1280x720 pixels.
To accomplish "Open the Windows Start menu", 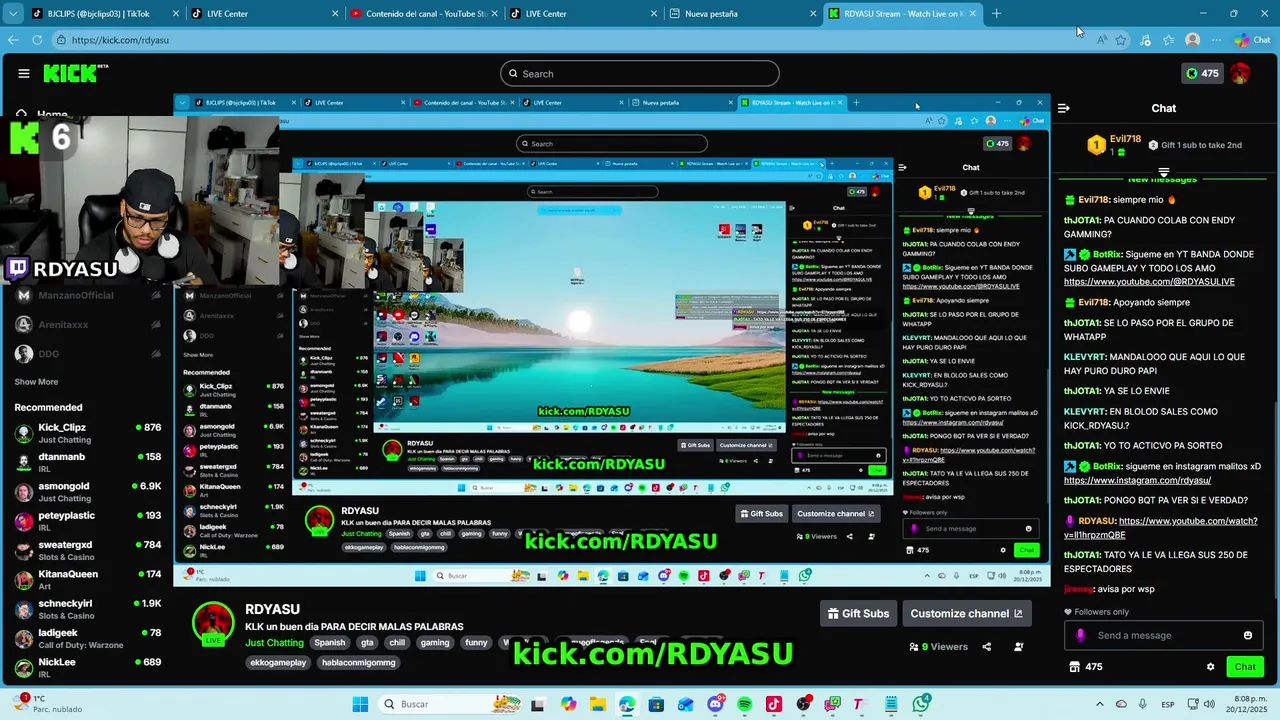I will (x=360, y=704).
